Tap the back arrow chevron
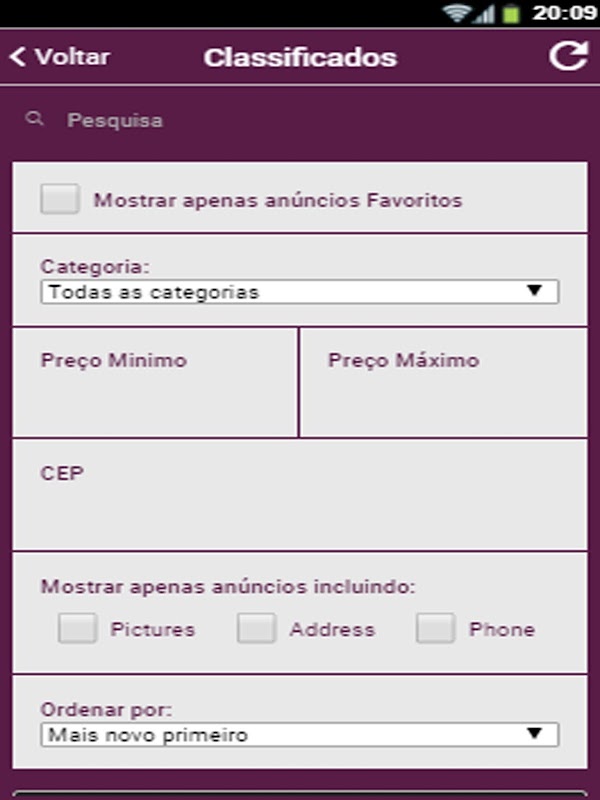The width and height of the screenshot is (600, 800). (x=17, y=57)
